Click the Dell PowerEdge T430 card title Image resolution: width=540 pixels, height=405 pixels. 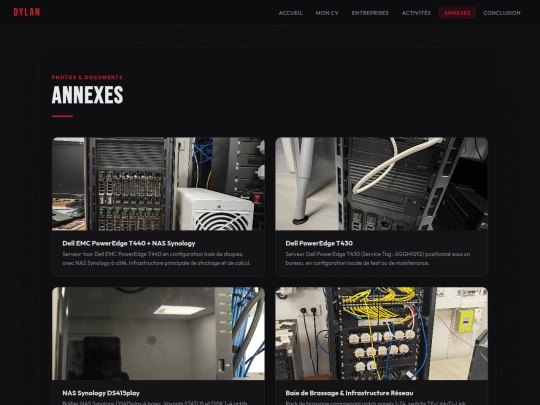point(319,243)
